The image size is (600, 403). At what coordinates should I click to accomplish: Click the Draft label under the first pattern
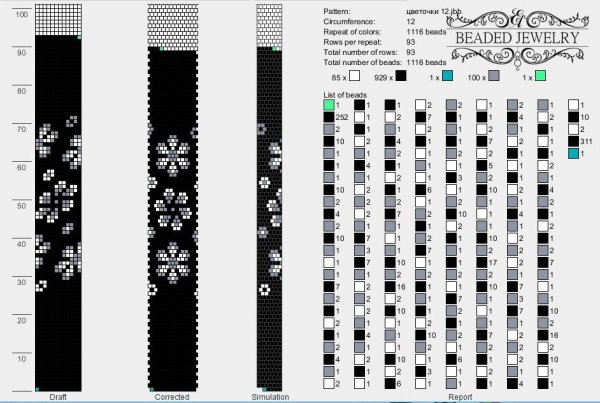click(x=58, y=397)
